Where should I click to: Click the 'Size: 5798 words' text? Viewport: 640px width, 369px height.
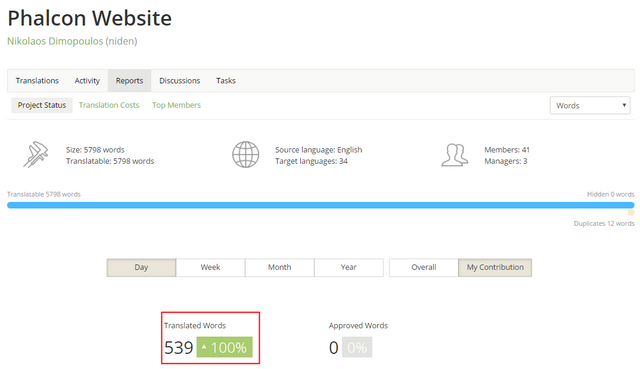95,150
